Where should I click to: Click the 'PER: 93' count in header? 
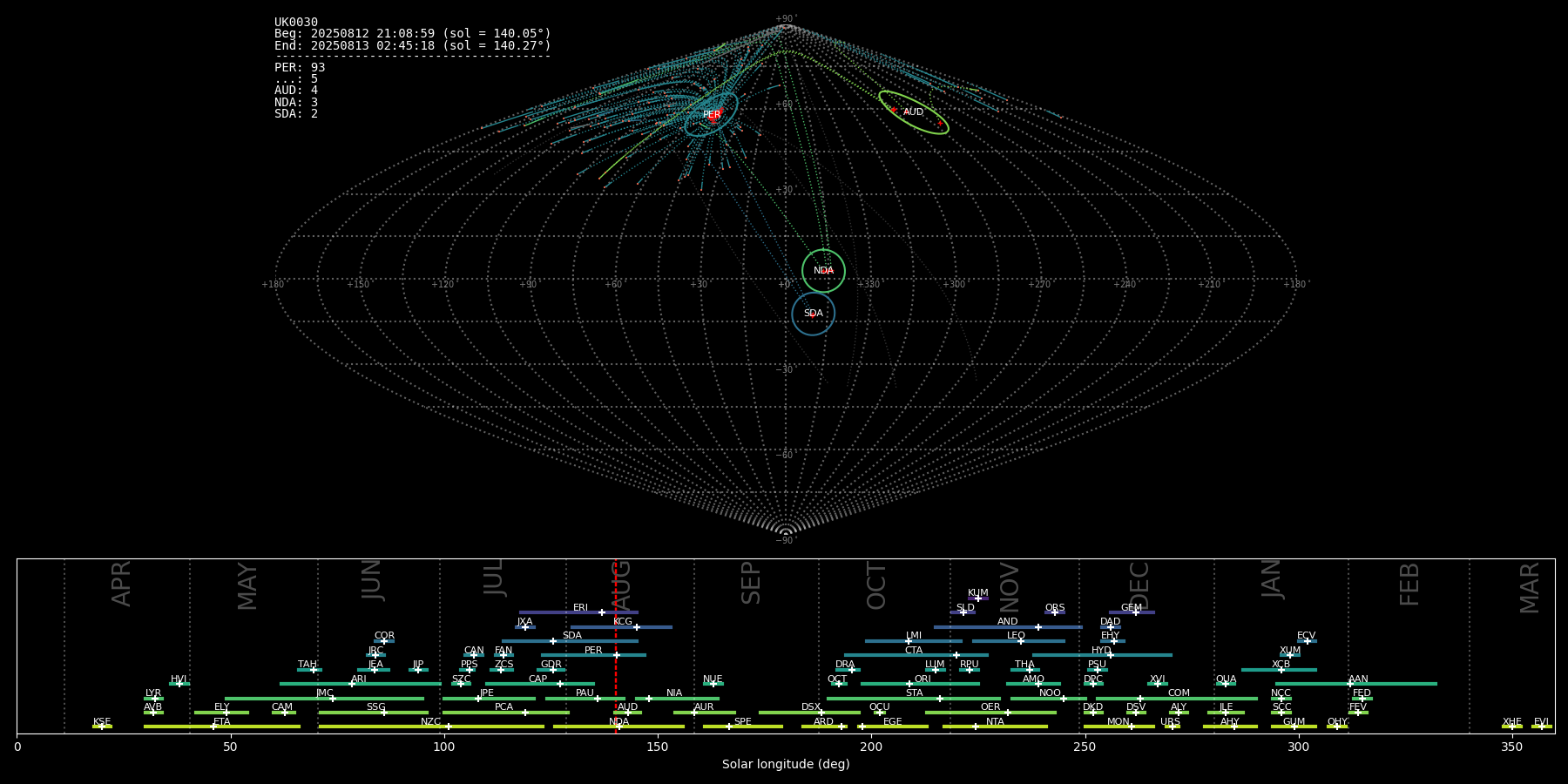pos(300,68)
